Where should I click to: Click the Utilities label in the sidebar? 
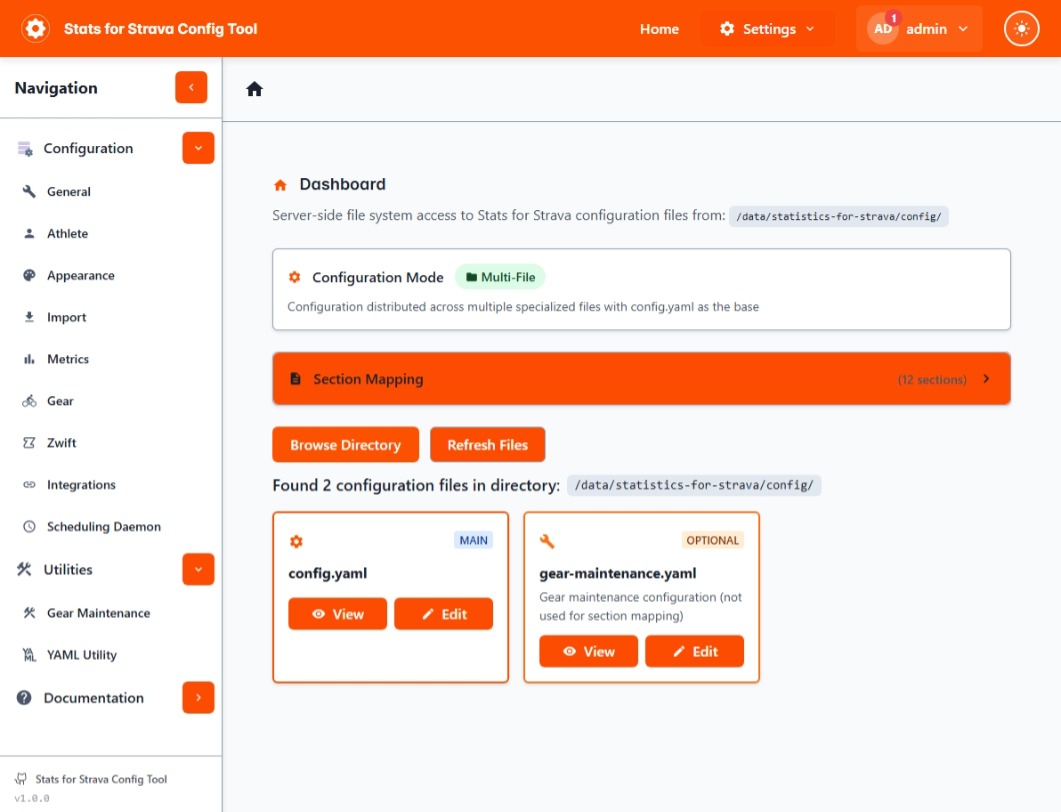(68, 570)
